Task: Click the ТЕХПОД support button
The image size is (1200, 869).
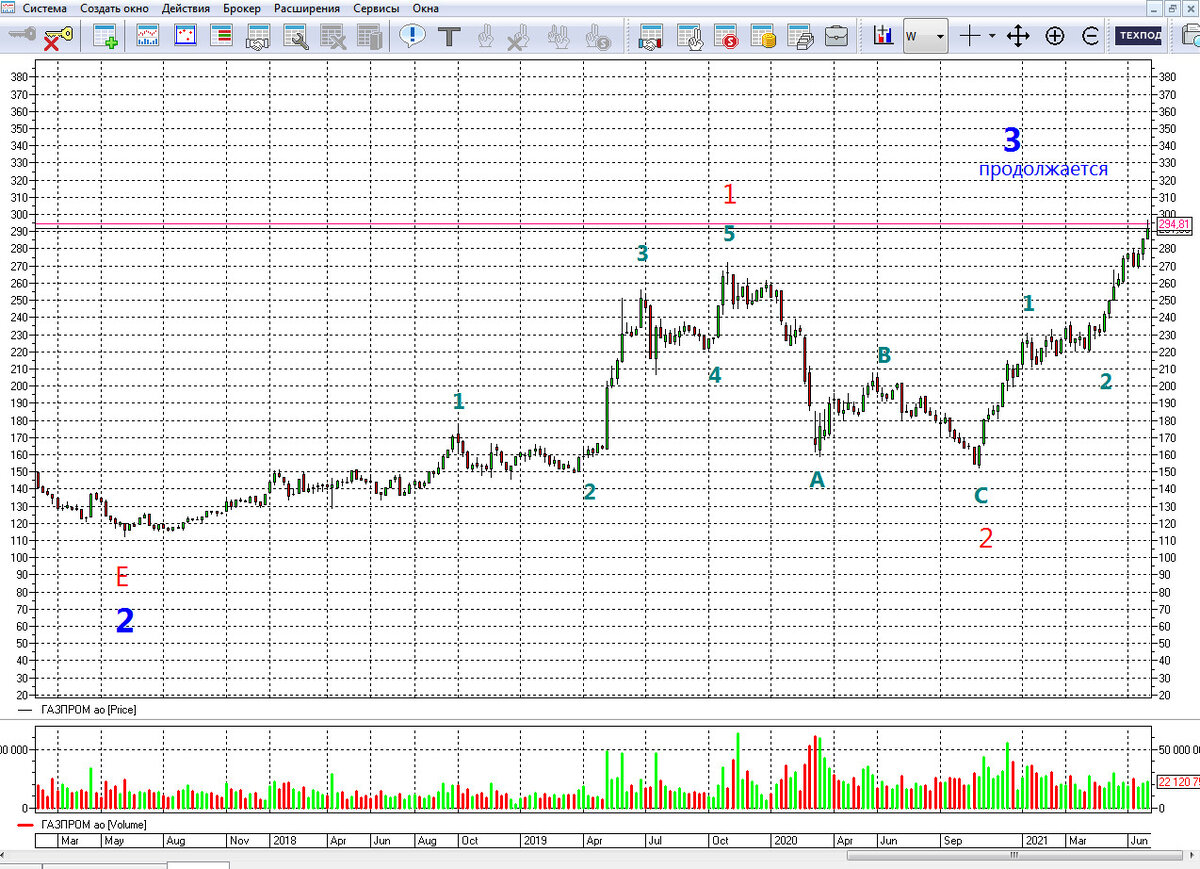Action: point(1140,36)
